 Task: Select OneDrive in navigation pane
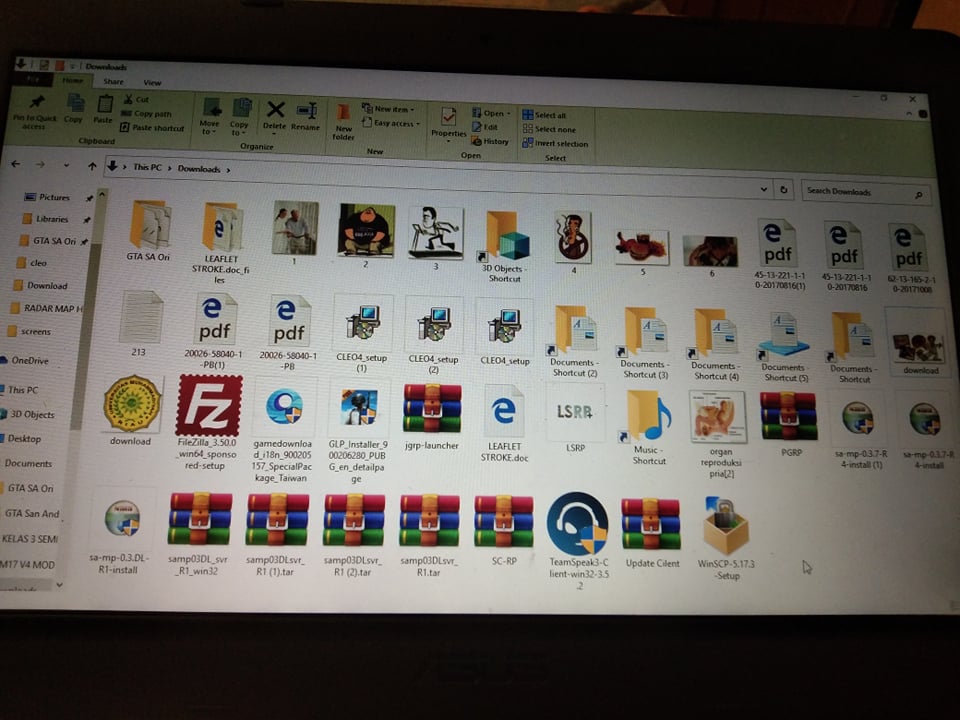(x=26, y=360)
